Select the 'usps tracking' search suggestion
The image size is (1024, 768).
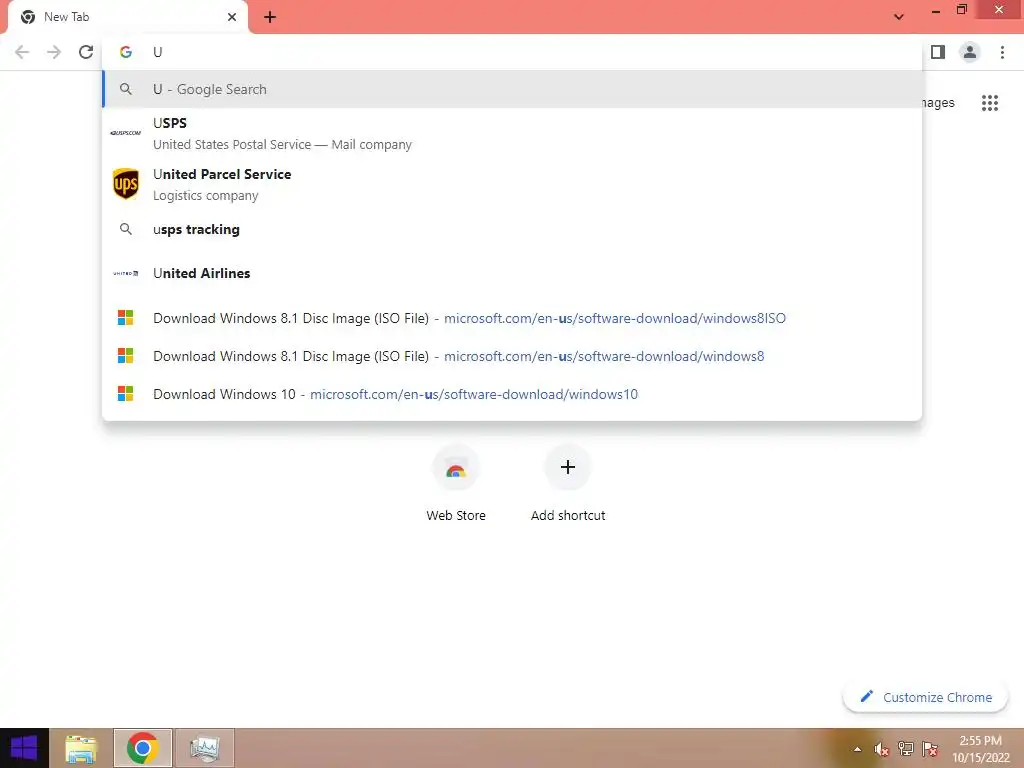click(512, 229)
